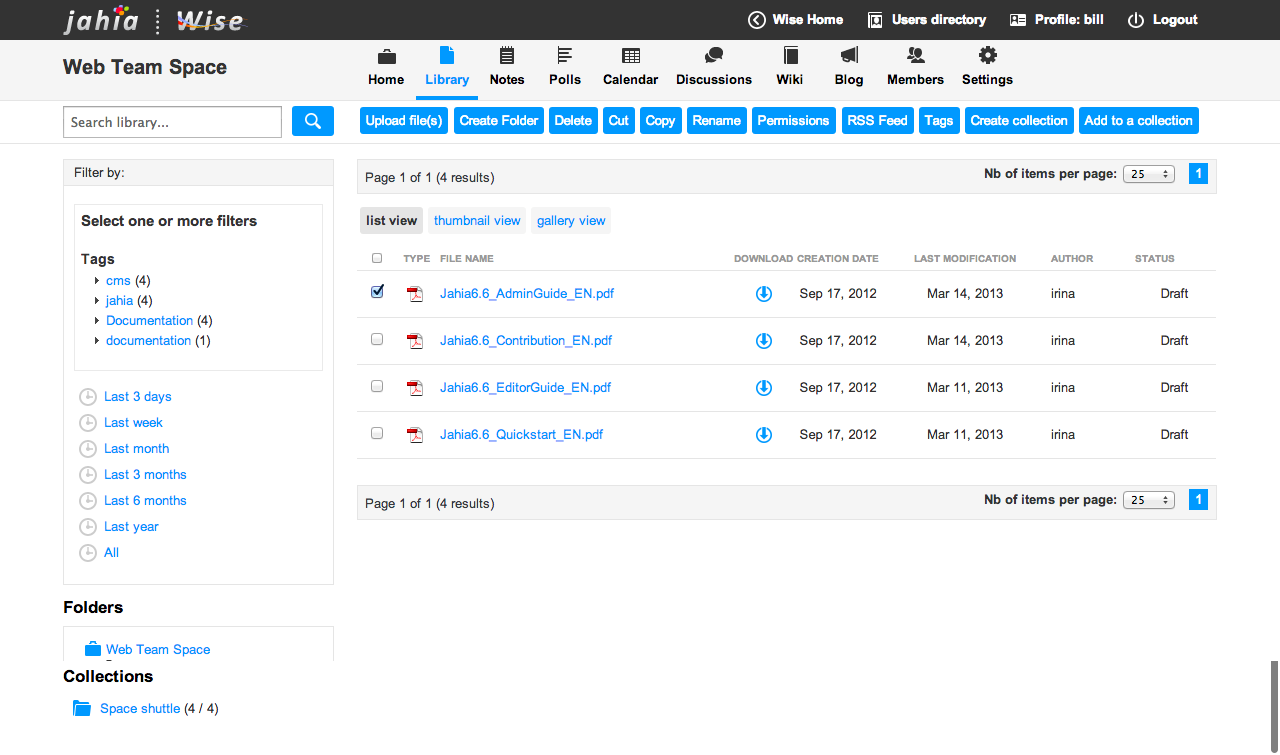1280x755 pixels.
Task: Open the top items per page dropdown
Action: 1149,174
